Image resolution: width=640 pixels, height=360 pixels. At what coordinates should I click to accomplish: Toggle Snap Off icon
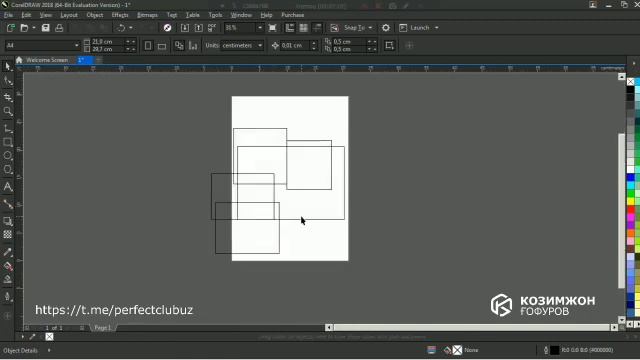[x=334, y=28]
